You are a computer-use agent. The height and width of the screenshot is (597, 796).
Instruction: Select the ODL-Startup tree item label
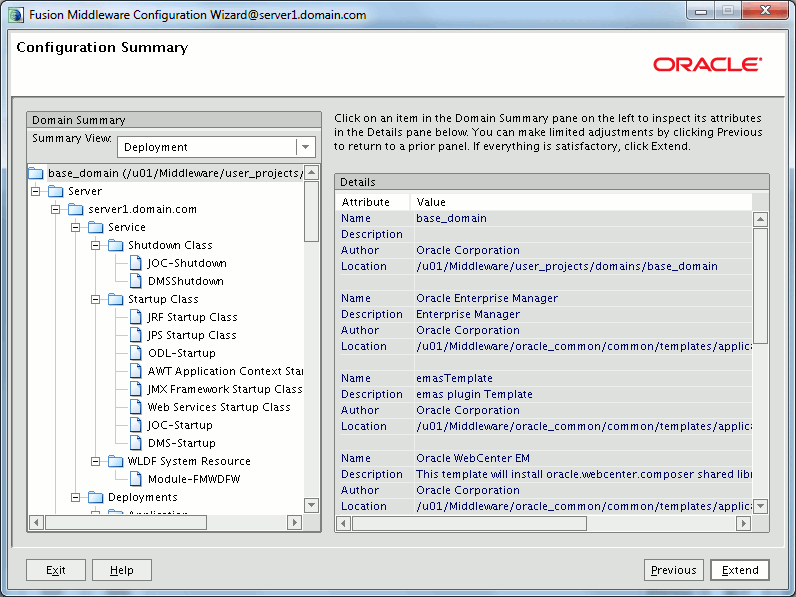coord(182,353)
